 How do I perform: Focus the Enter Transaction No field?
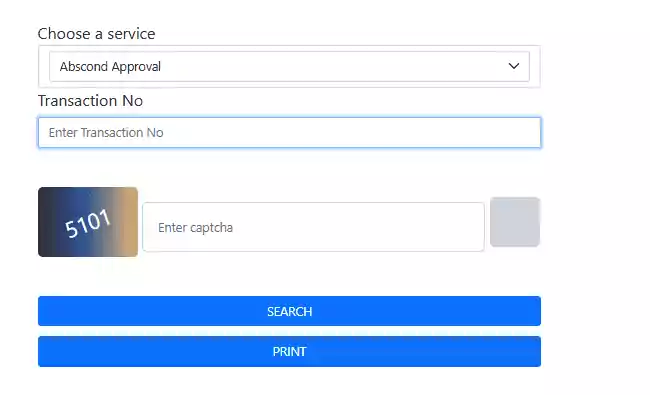pos(289,133)
